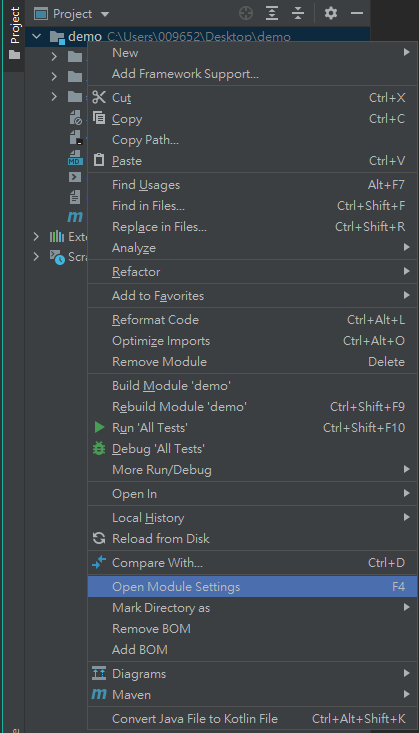Screen dimensions: 419x733
Task: Click the locate target icon in Project toolbar
Action: pyautogui.click(x=246, y=13)
